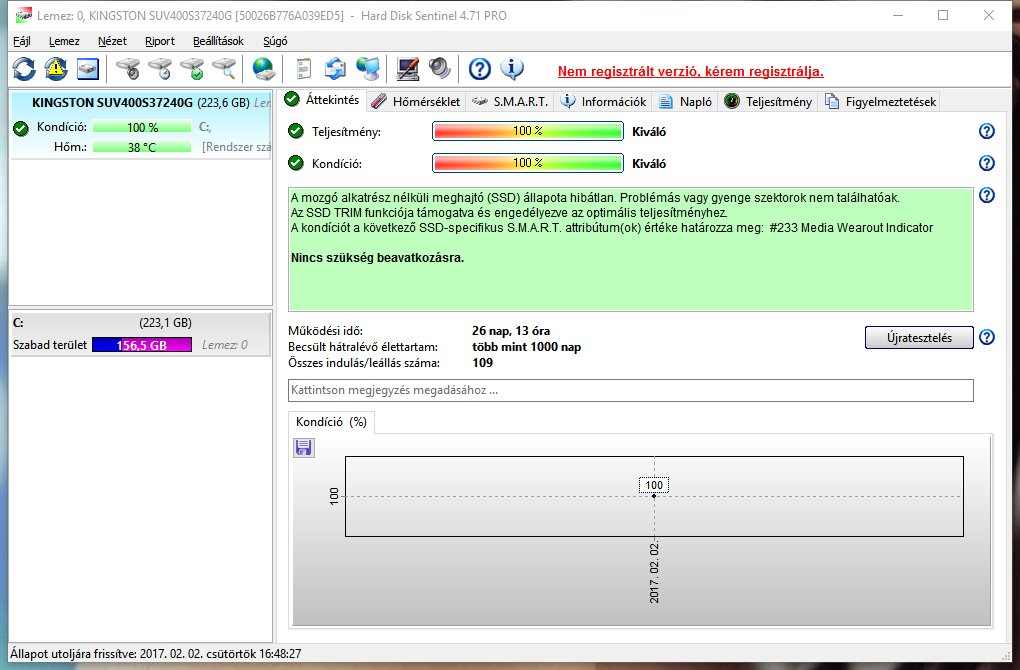Open the report document toolbar icon
The height and width of the screenshot is (670, 1020).
[303, 68]
